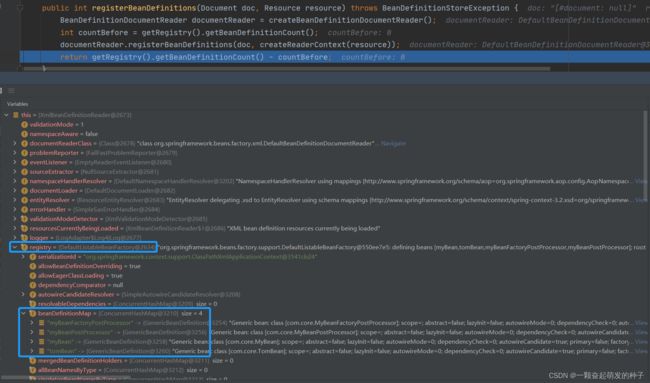This screenshot has width=650, height=383.
Task: Click View link on namespaceHandlerResolver row
Action: coord(641,181)
